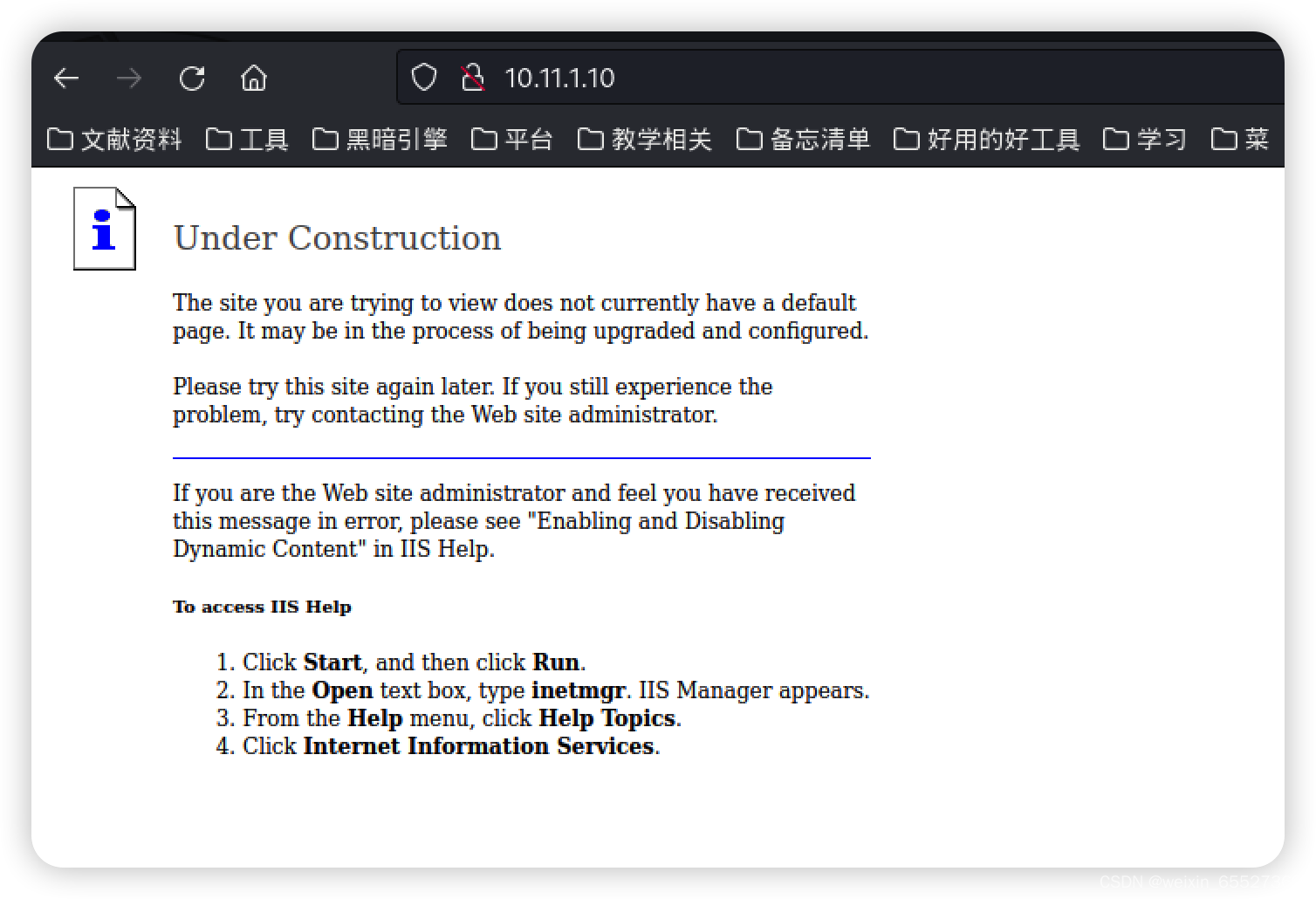Open the 备忘清单 bookmark folder
Image resolution: width=1316 pixels, height=899 pixels.
[804, 139]
